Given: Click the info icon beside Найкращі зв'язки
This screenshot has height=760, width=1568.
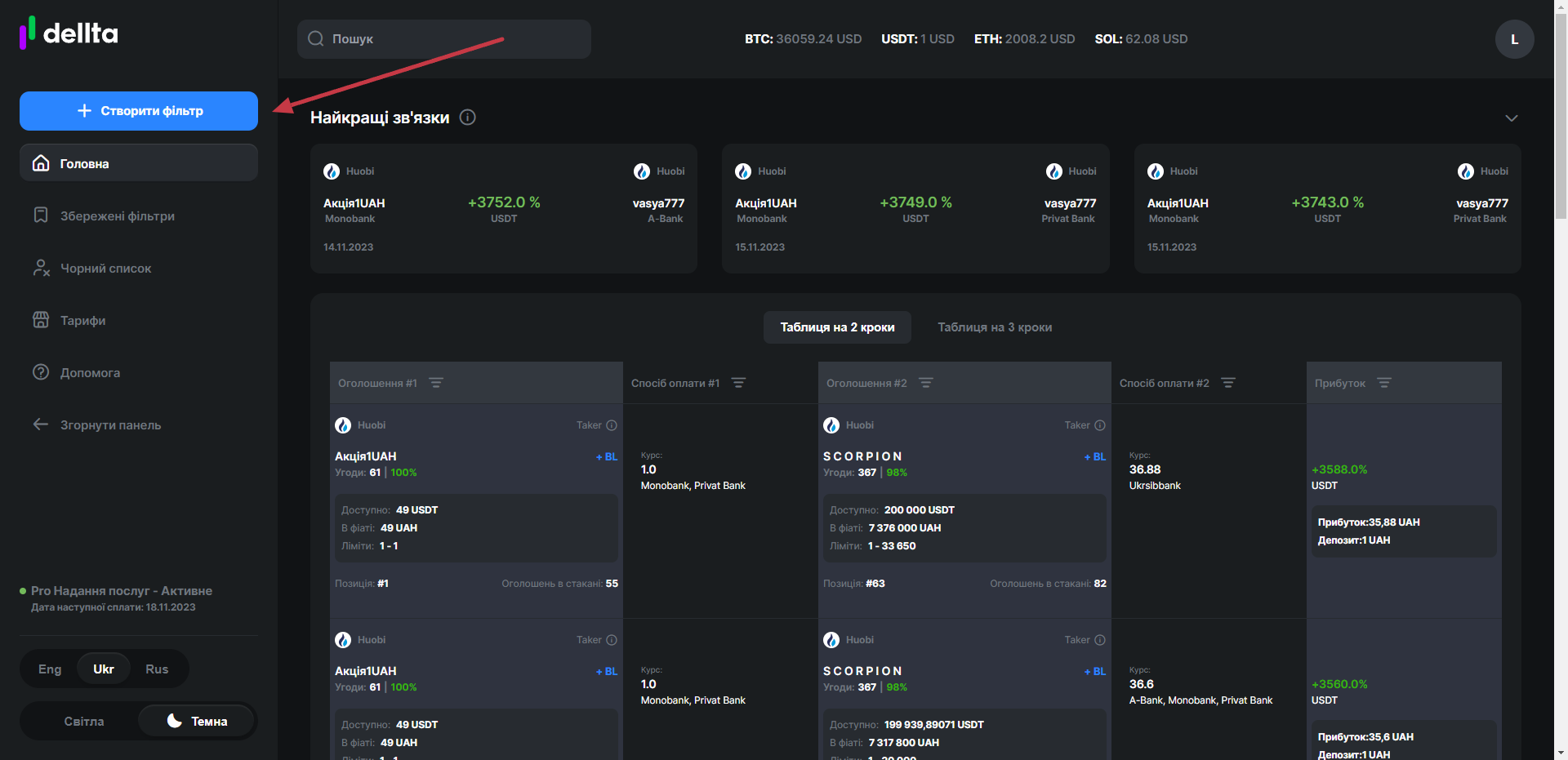Looking at the screenshot, I should pyautogui.click(x=467, y=118).
